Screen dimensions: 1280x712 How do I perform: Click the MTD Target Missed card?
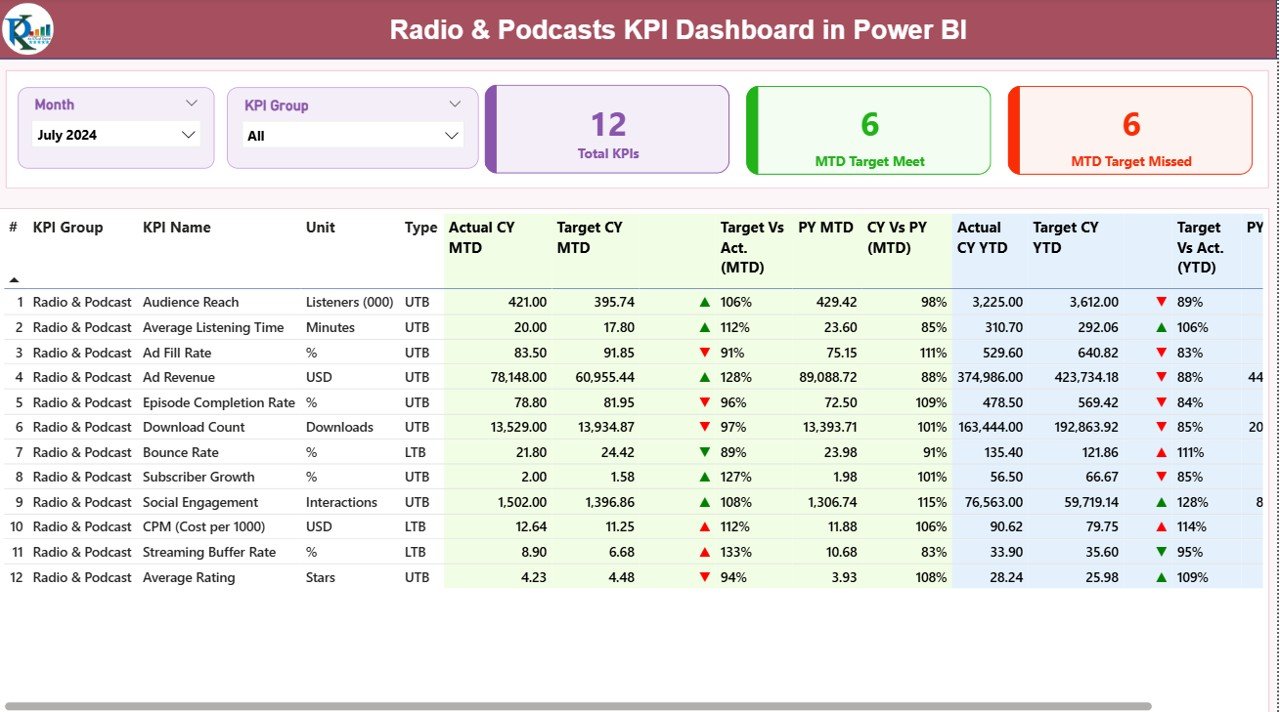pyautogui.click(x=1130, y=130)
